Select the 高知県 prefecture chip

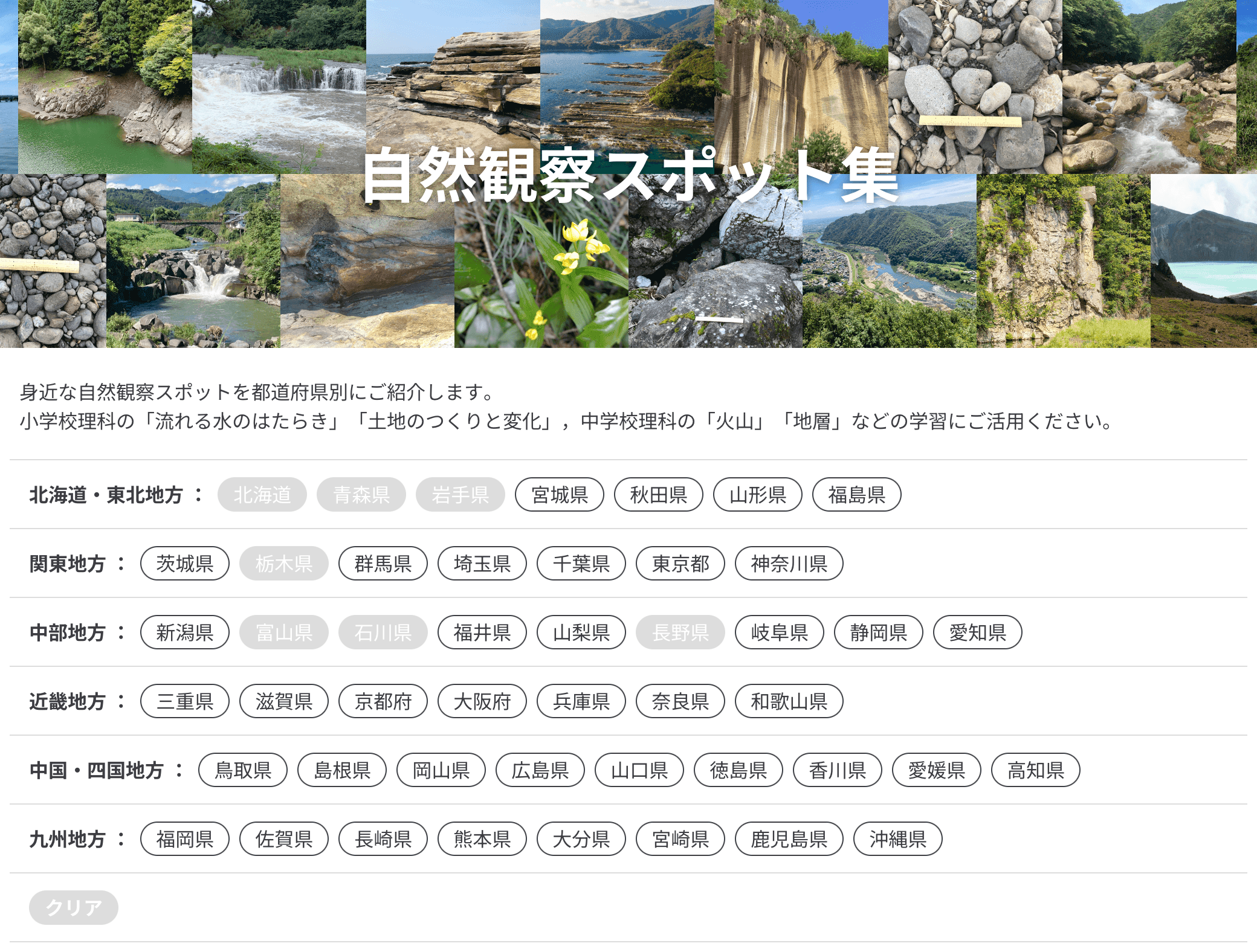1035,770
